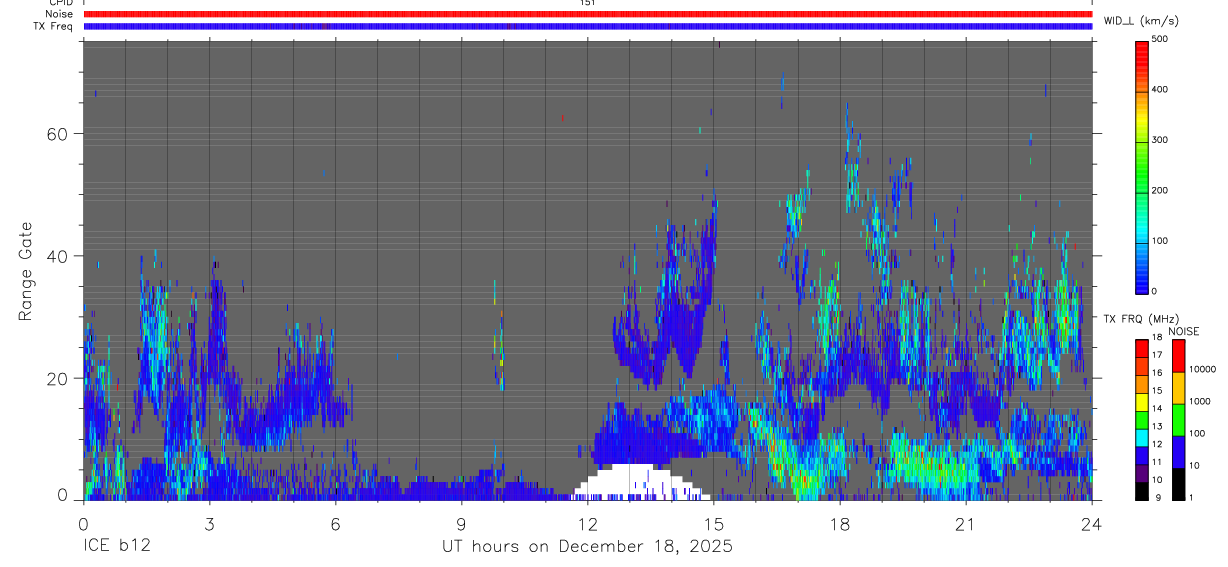1228x567 pixels.
Task: Click x-axis tick label '21'
Action: click(x=966, y=523)
